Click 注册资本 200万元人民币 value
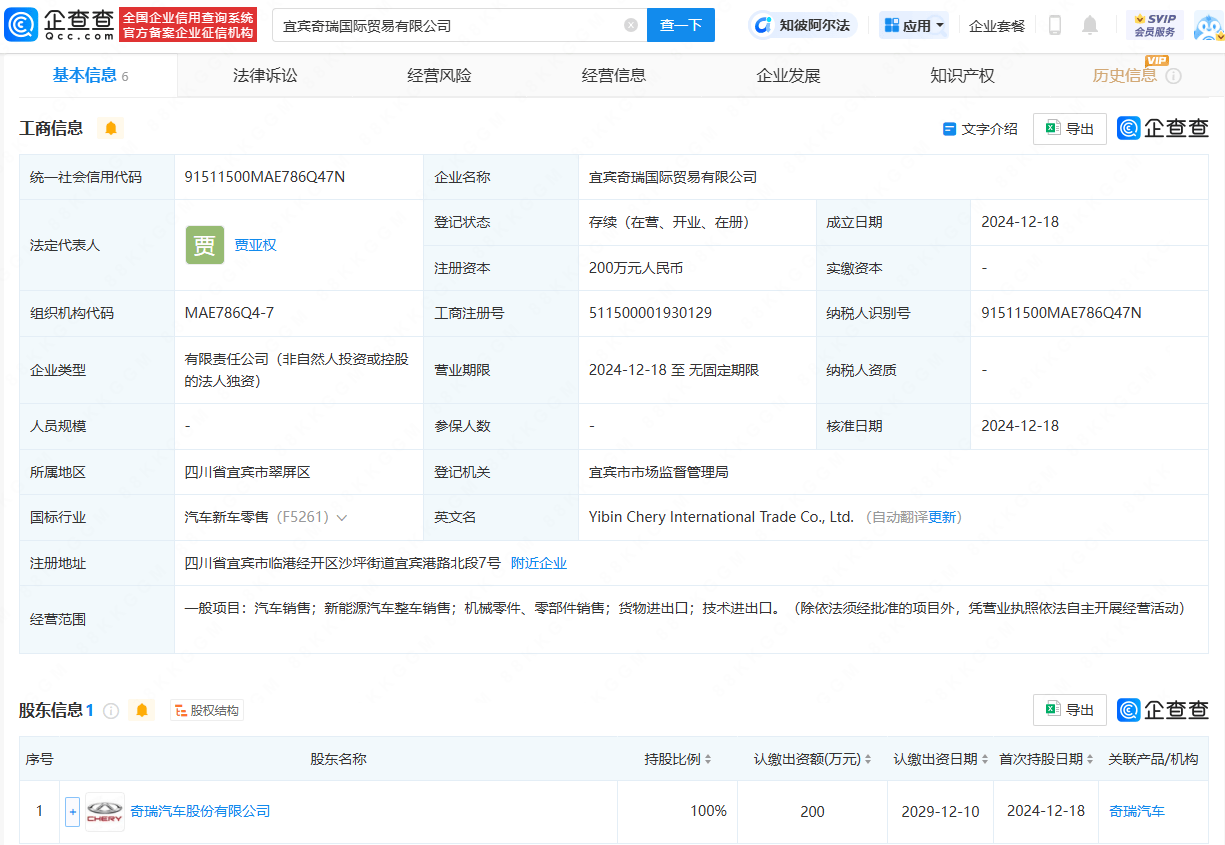The image size is (1225, 845). (636, 268)
